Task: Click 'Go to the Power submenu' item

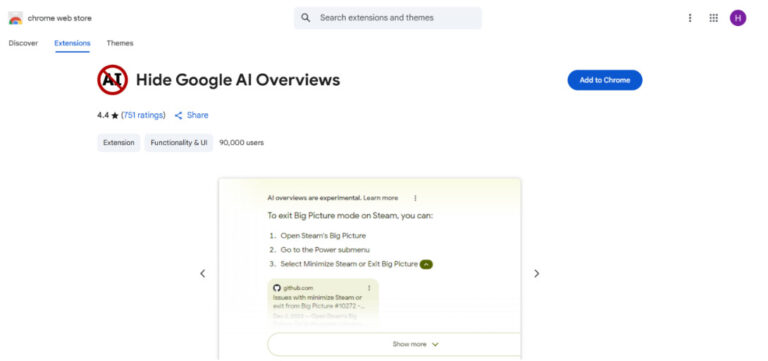Action: coord(325,250)
